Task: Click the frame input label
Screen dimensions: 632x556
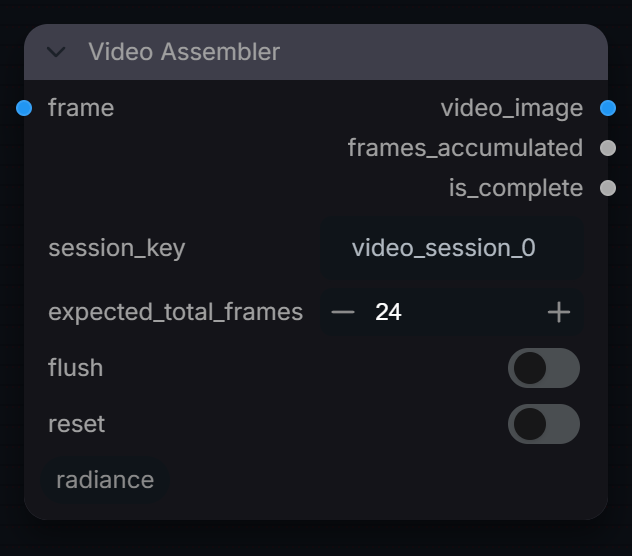Action: coord(81,108)
